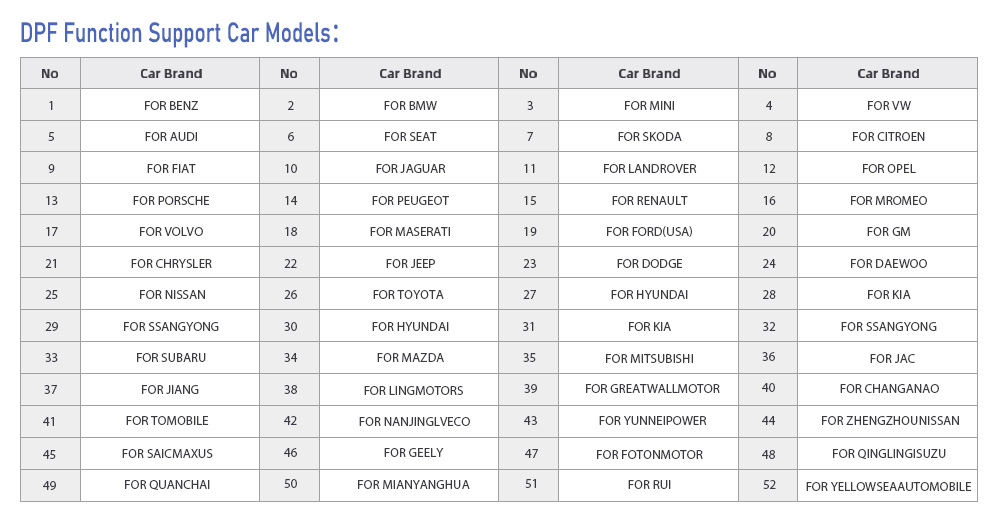
Task: Click the FOR ZHENGZHOUNISSAN cell
Action: pos(890,421)
